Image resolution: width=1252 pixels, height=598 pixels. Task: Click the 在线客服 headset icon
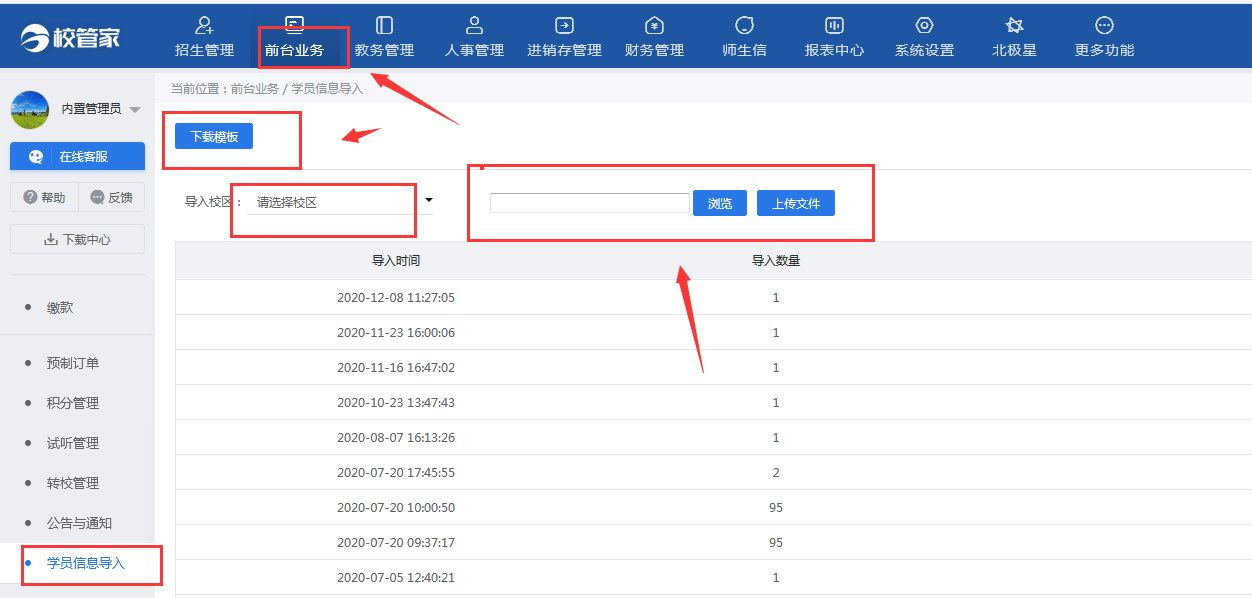coord(36,157)
